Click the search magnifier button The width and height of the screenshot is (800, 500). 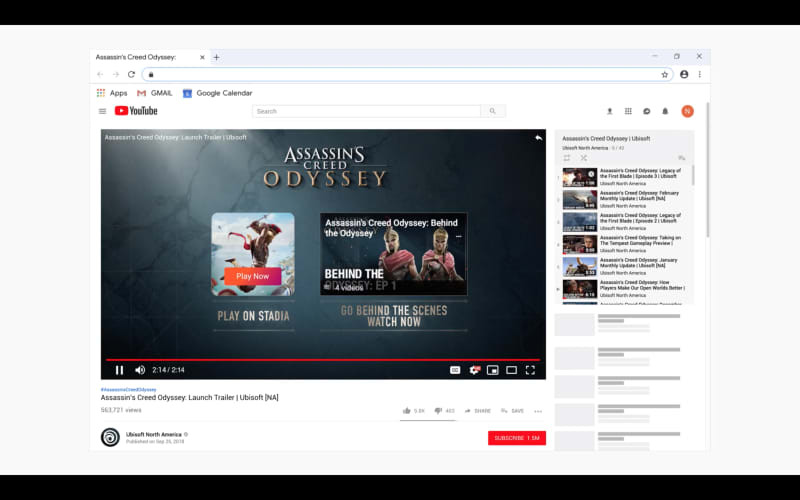[493, 111]
